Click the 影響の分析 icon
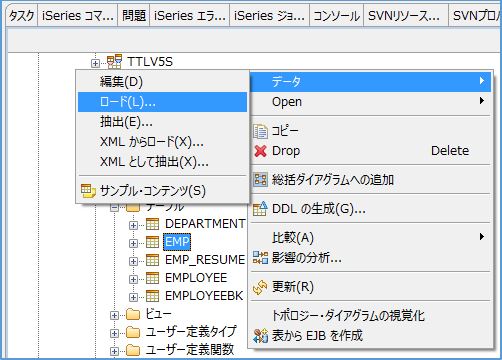Screen dimensions: 502x360 [260, 258]
